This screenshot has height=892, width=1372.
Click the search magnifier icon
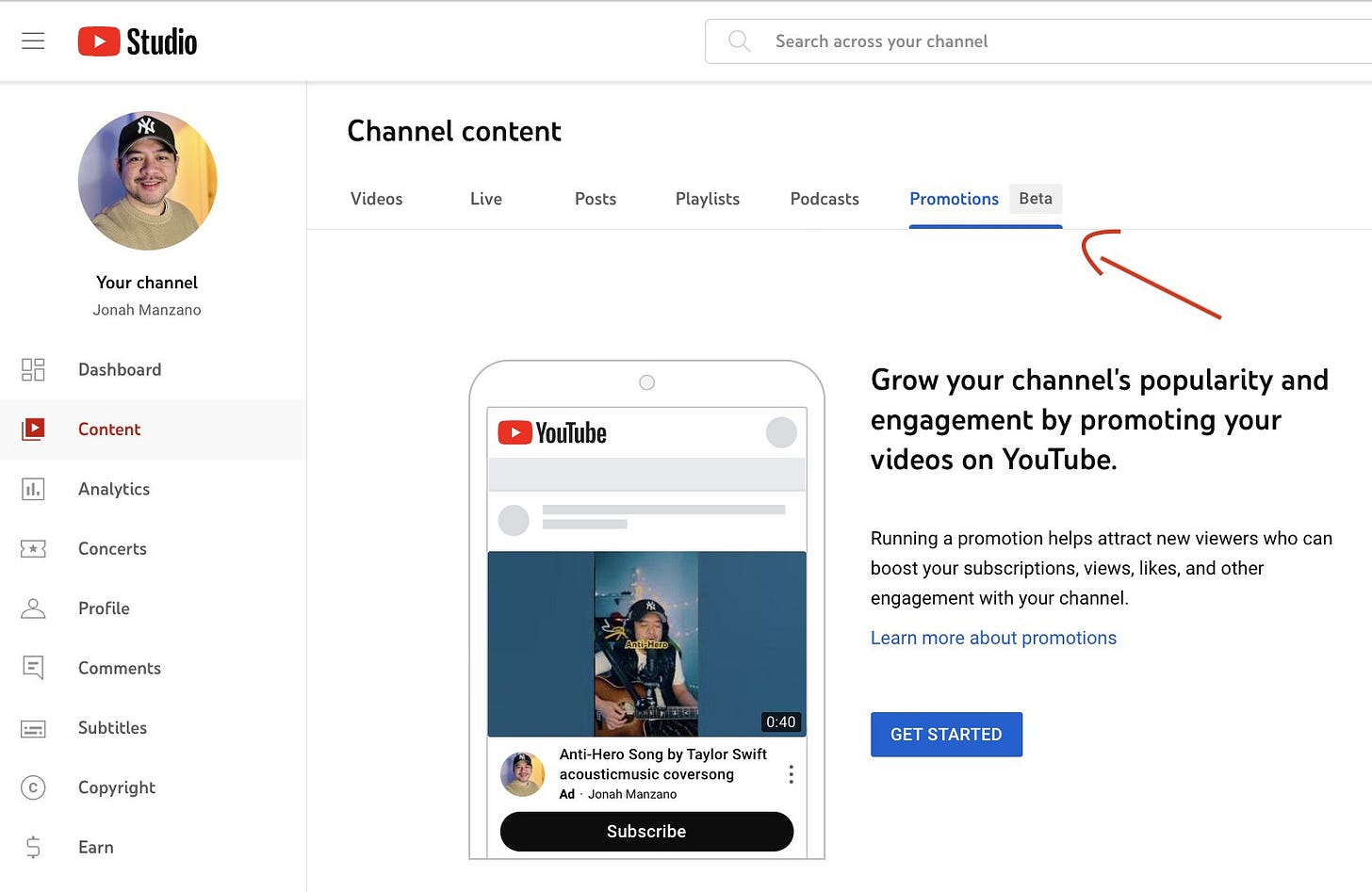[x=740, y=41]
